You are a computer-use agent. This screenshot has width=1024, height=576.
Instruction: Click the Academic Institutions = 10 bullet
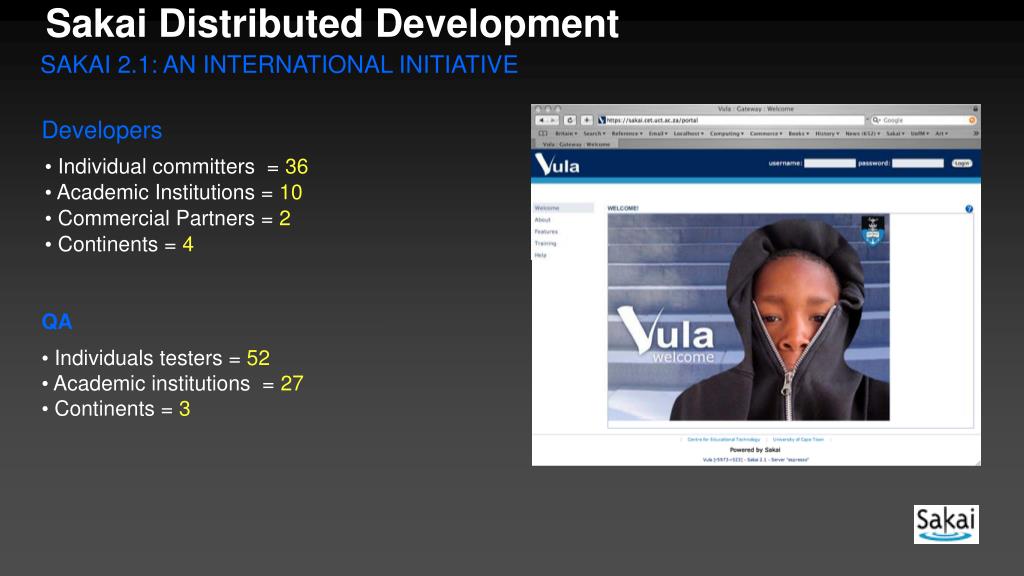click(x=173, y=193)
